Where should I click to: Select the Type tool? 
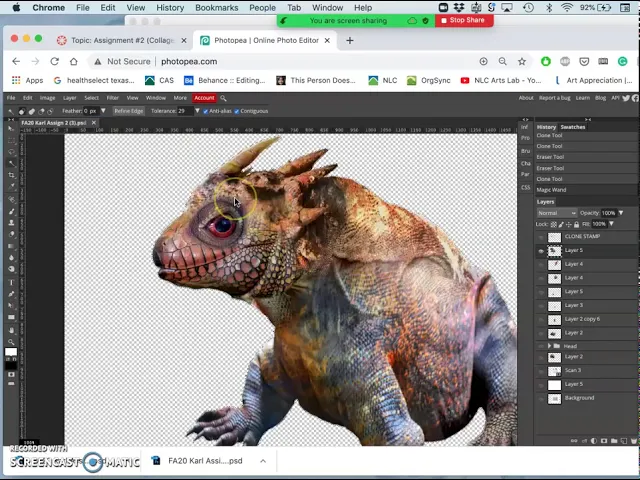[11, 282]
